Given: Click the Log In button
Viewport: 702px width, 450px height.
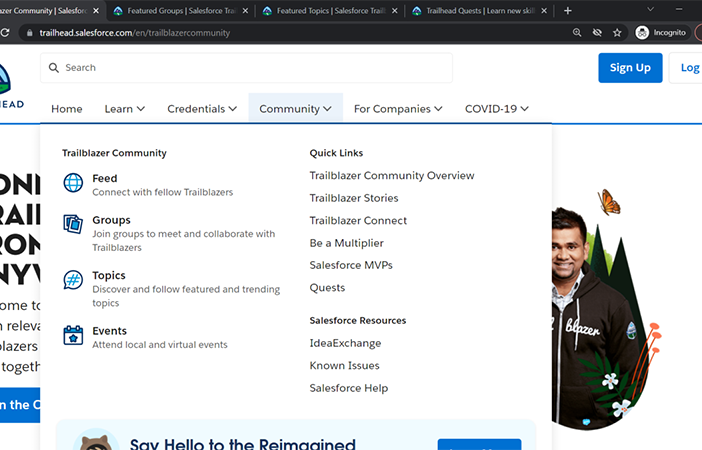Looking at the screenshot, I should tap(685, 68).
